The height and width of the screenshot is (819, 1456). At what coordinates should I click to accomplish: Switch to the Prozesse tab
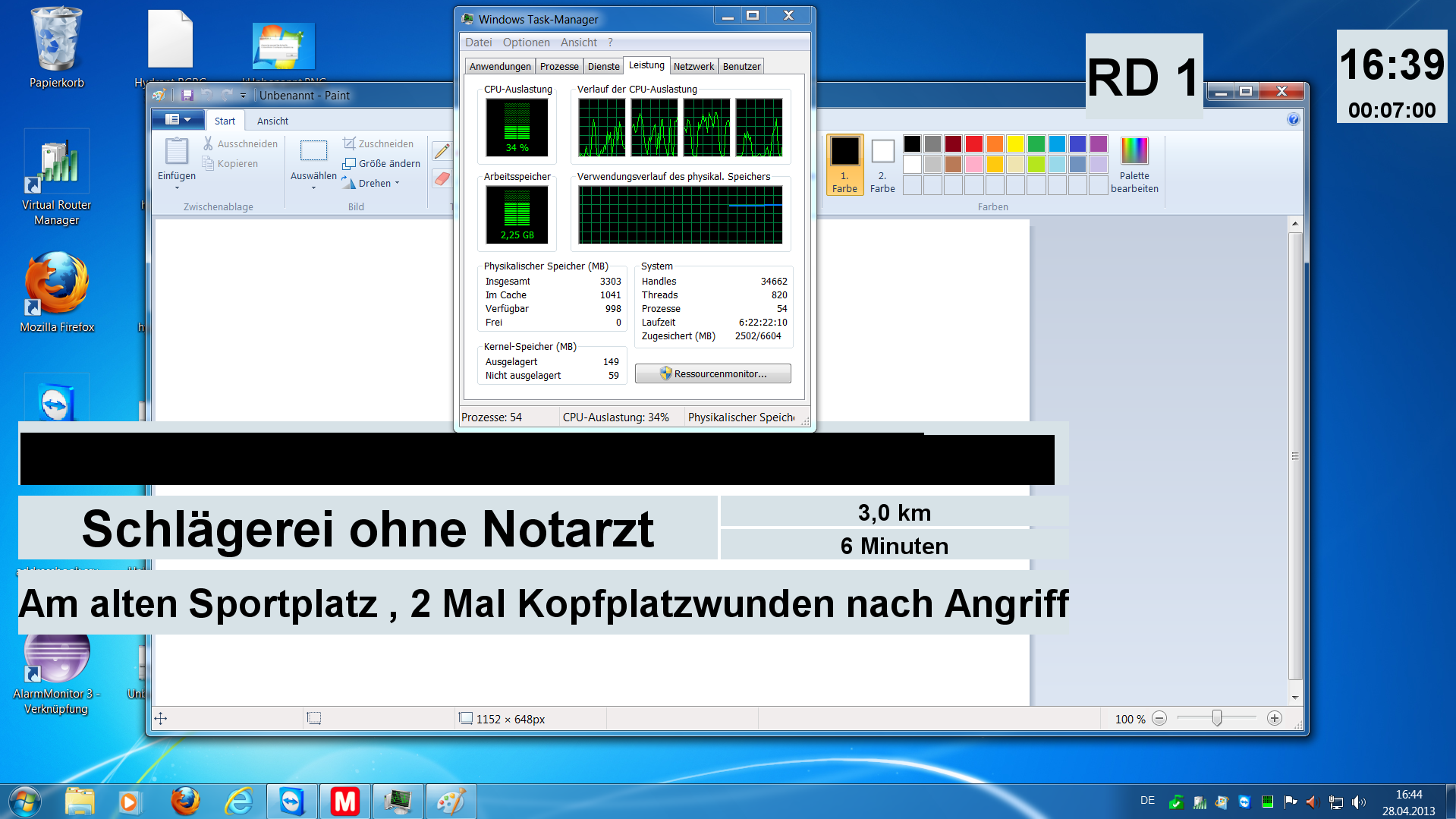(x=558, y=66)
